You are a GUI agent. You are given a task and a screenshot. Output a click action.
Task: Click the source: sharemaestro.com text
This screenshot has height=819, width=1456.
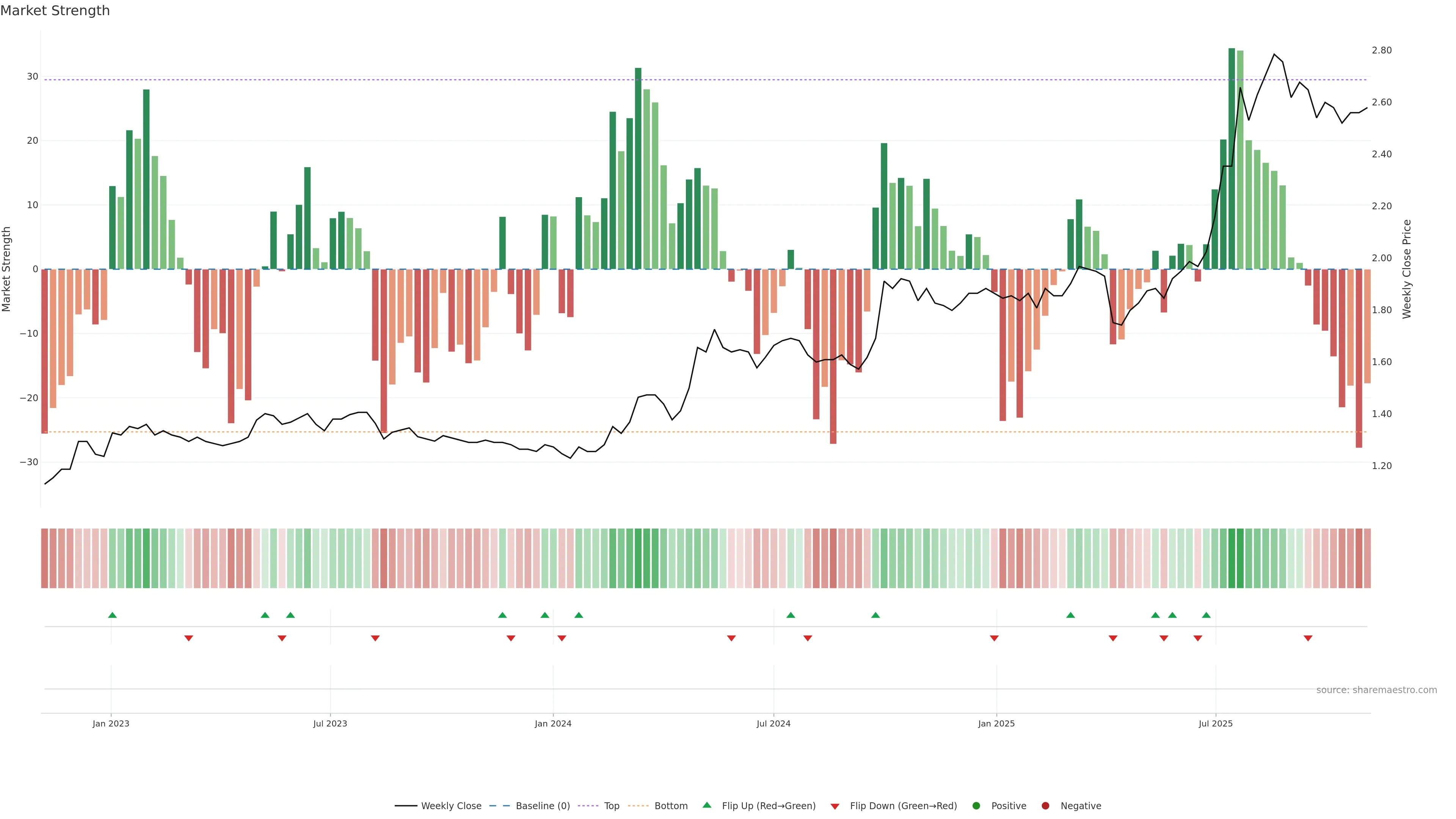tap(1376, 690)
